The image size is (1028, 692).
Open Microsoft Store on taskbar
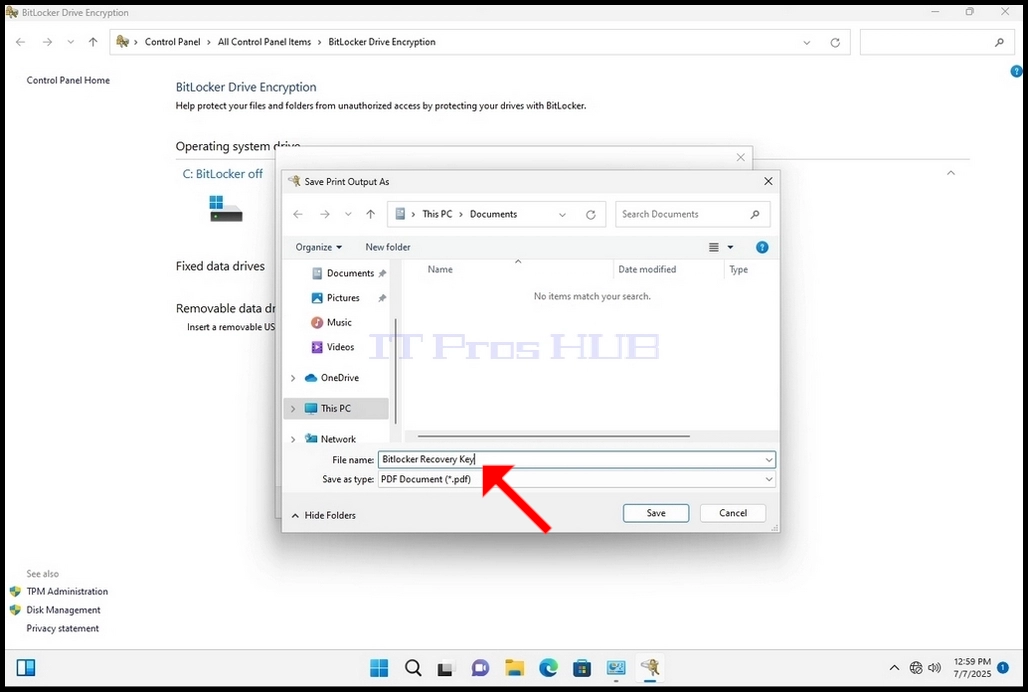(582, 668)
